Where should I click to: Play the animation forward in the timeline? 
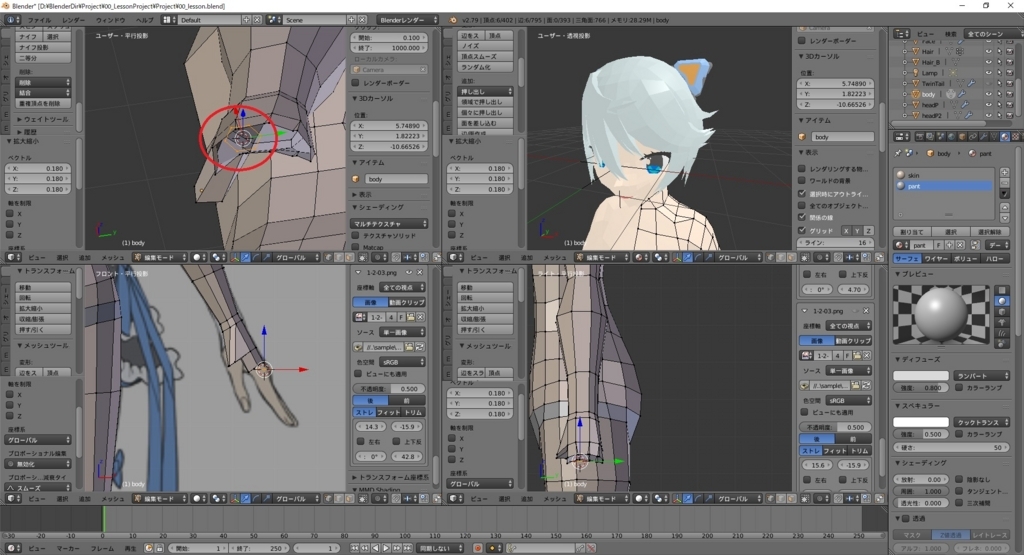tap(386, 548)
